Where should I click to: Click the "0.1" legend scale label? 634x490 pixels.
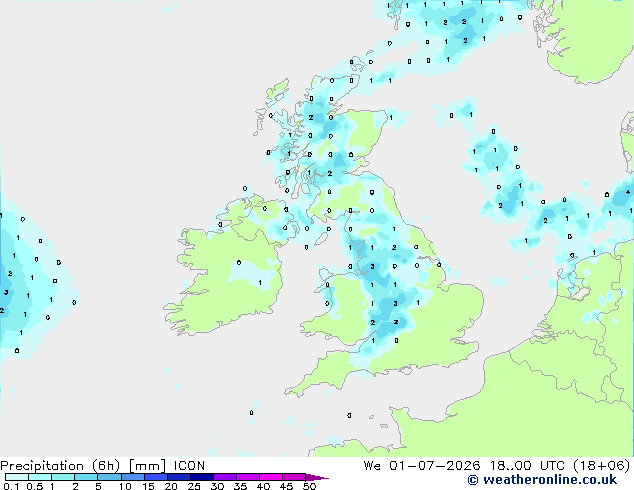click(x=11, y=486)
